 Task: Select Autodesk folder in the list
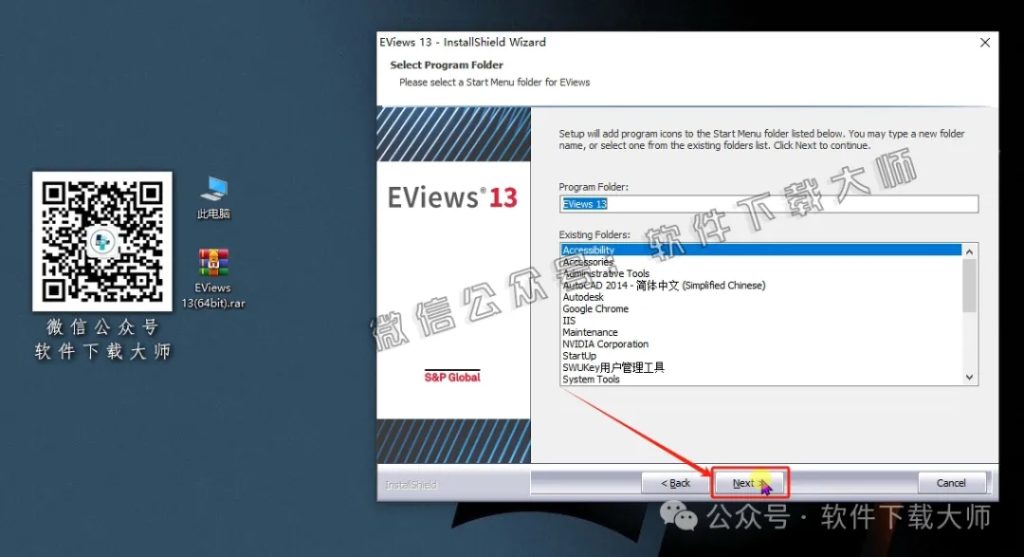coord(761,297)
